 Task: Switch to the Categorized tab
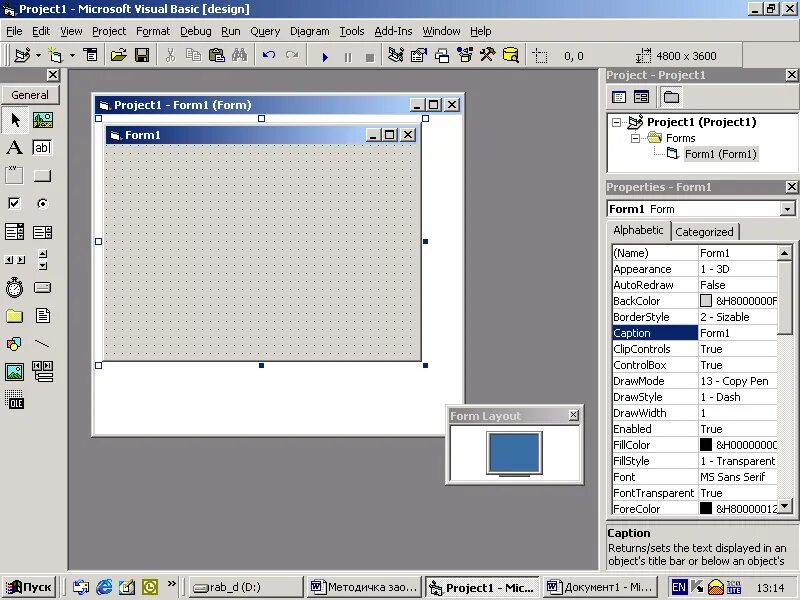coord(704,232)
